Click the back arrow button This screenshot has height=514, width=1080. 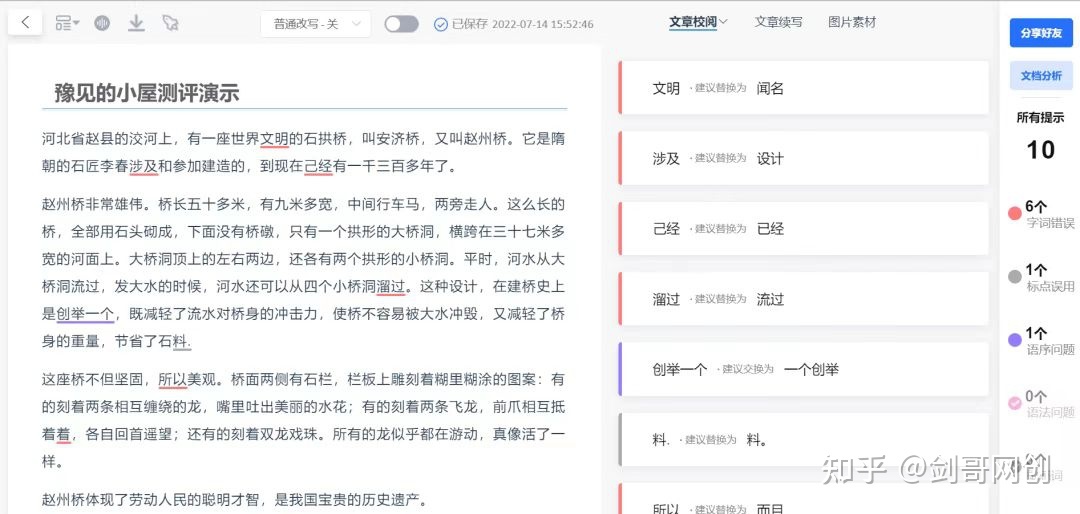(25, 22)
